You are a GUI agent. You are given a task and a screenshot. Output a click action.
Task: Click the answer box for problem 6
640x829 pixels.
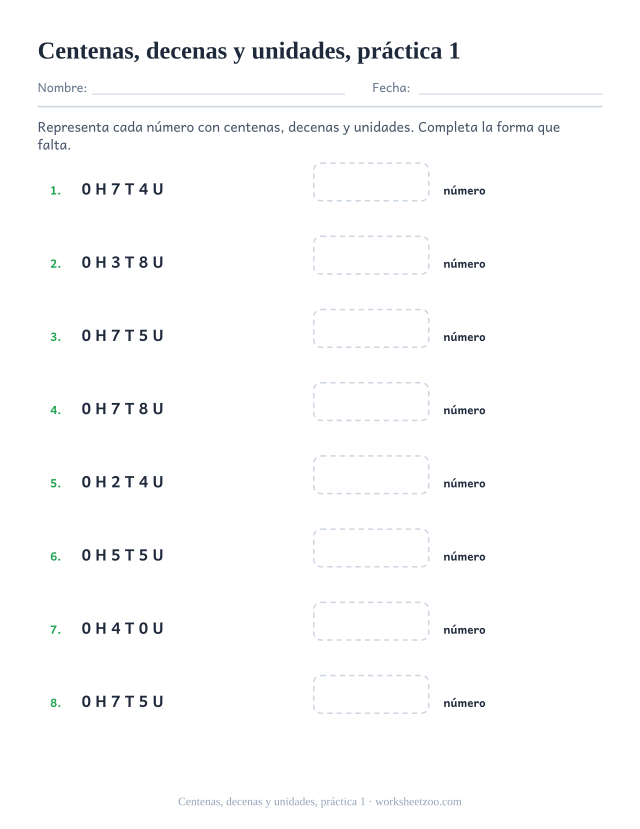pos(370,548)
